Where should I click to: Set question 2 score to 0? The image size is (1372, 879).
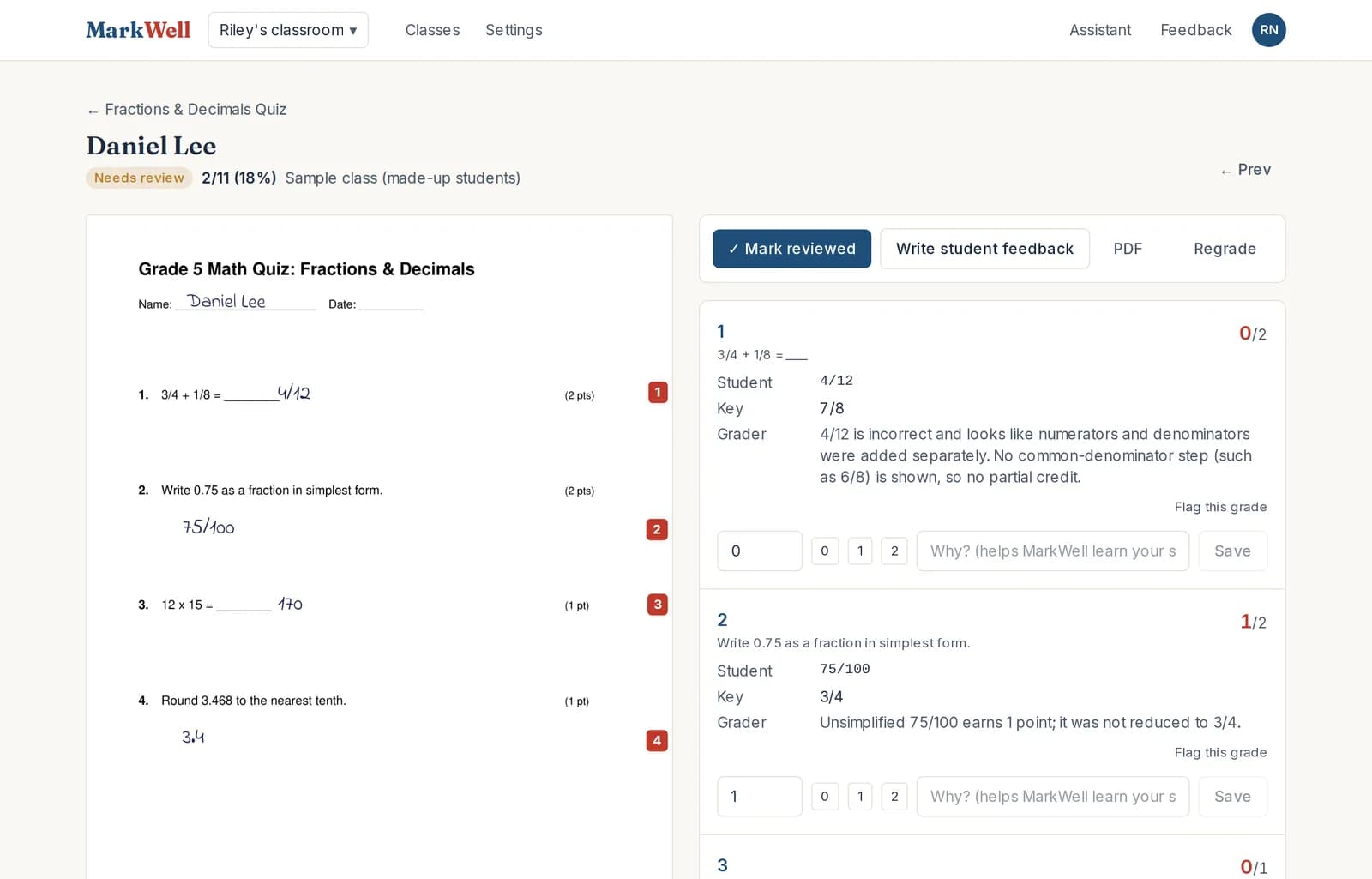825,796
